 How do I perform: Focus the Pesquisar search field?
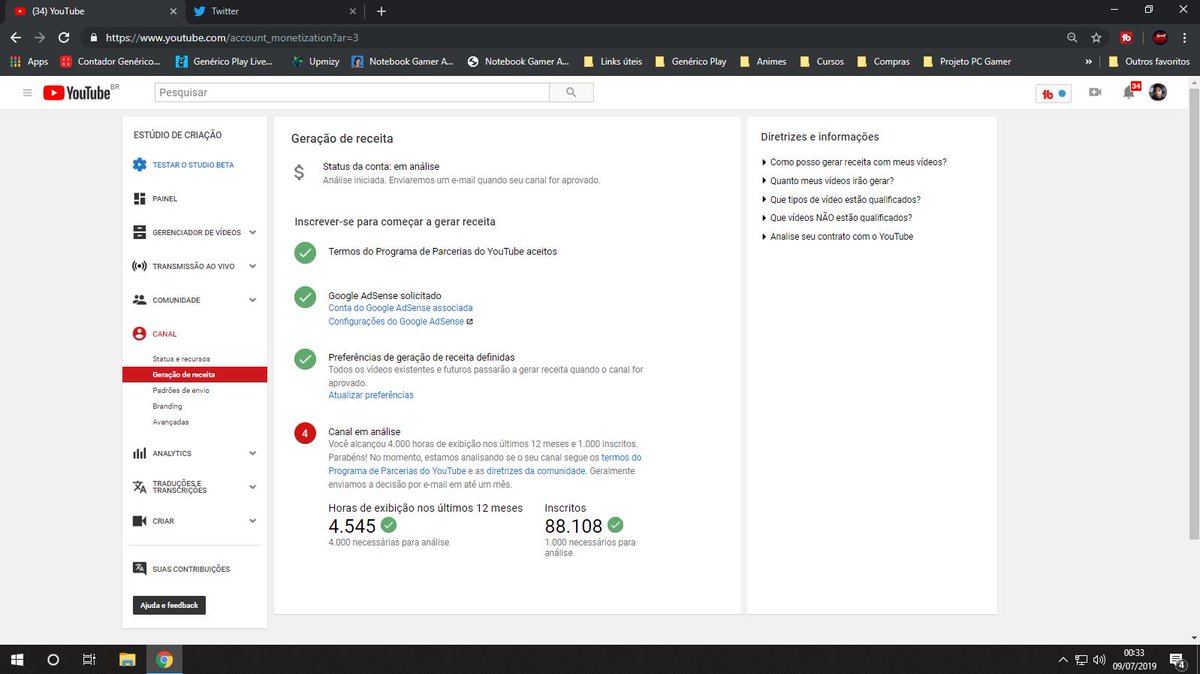(352, 92)
